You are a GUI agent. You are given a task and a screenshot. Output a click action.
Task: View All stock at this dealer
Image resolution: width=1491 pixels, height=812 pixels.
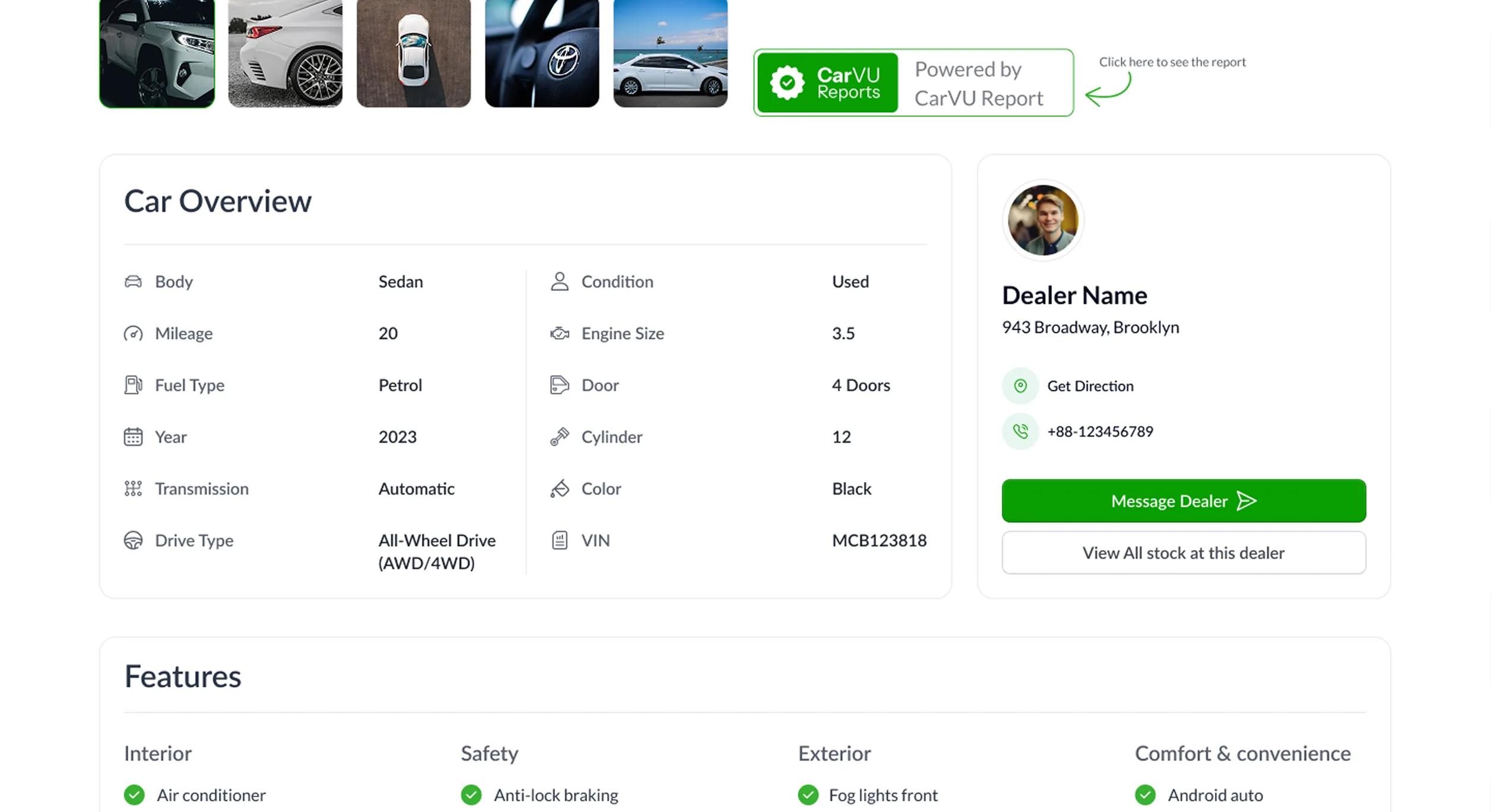click(x=1184, y=553)
